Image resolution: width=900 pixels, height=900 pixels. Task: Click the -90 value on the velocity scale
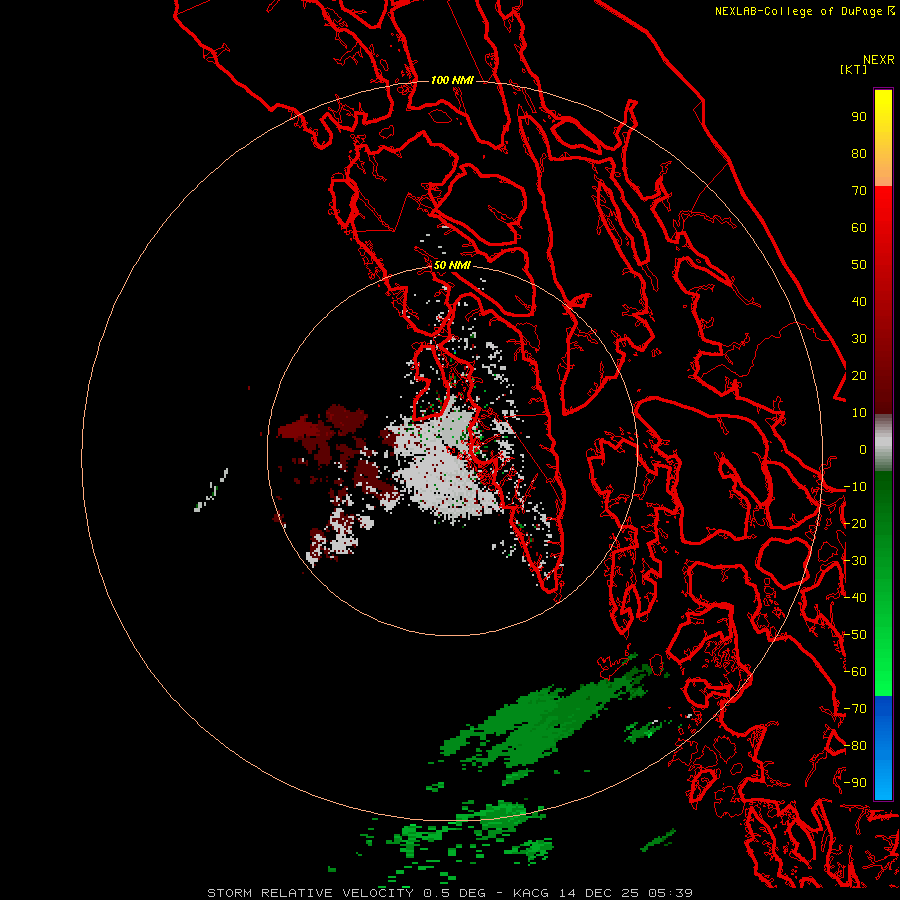point(855,782)
